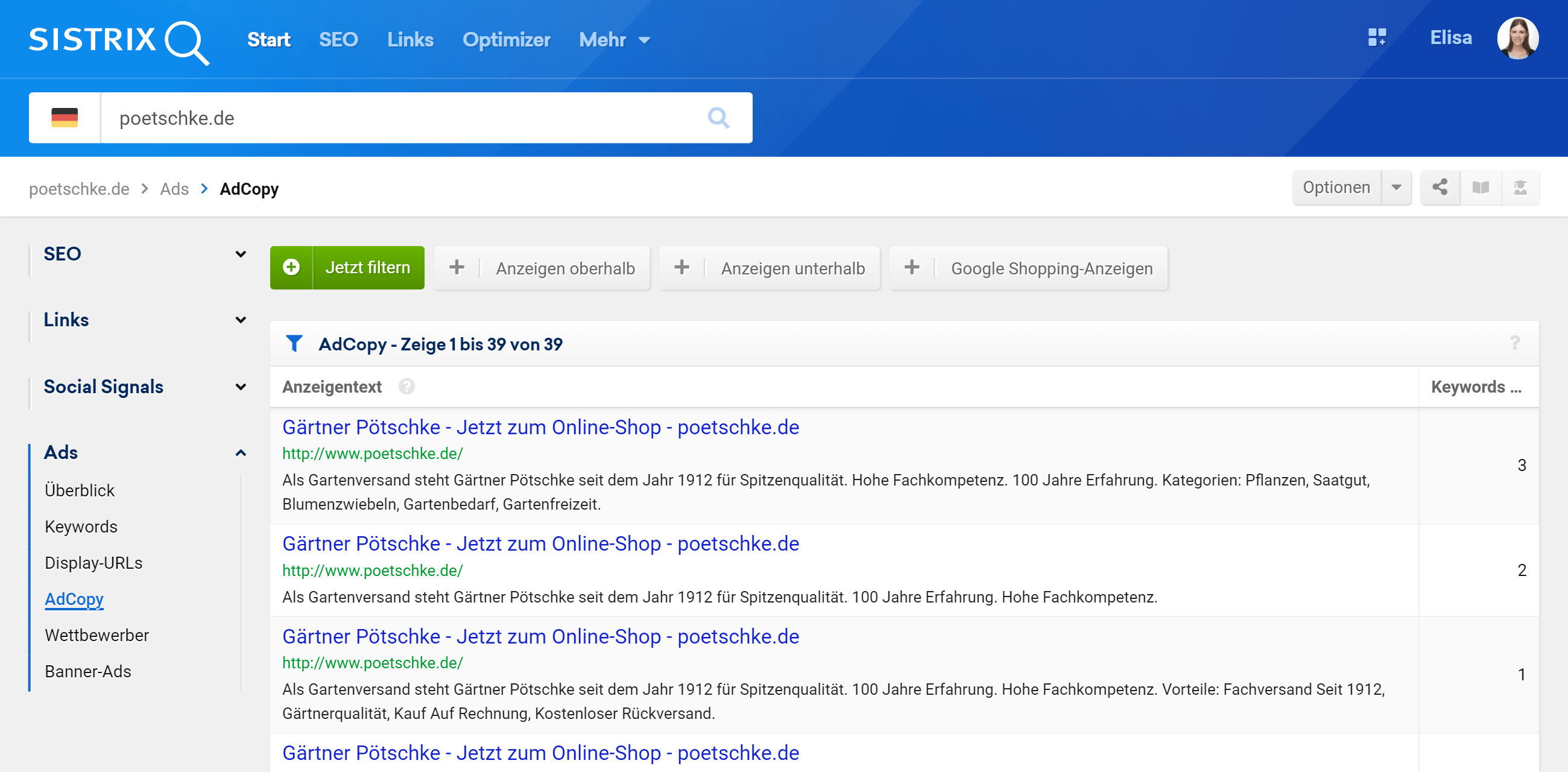The image size is (1568, 772).
Task: Collapse the Ads sidebar section
Action: pos(241,452)
